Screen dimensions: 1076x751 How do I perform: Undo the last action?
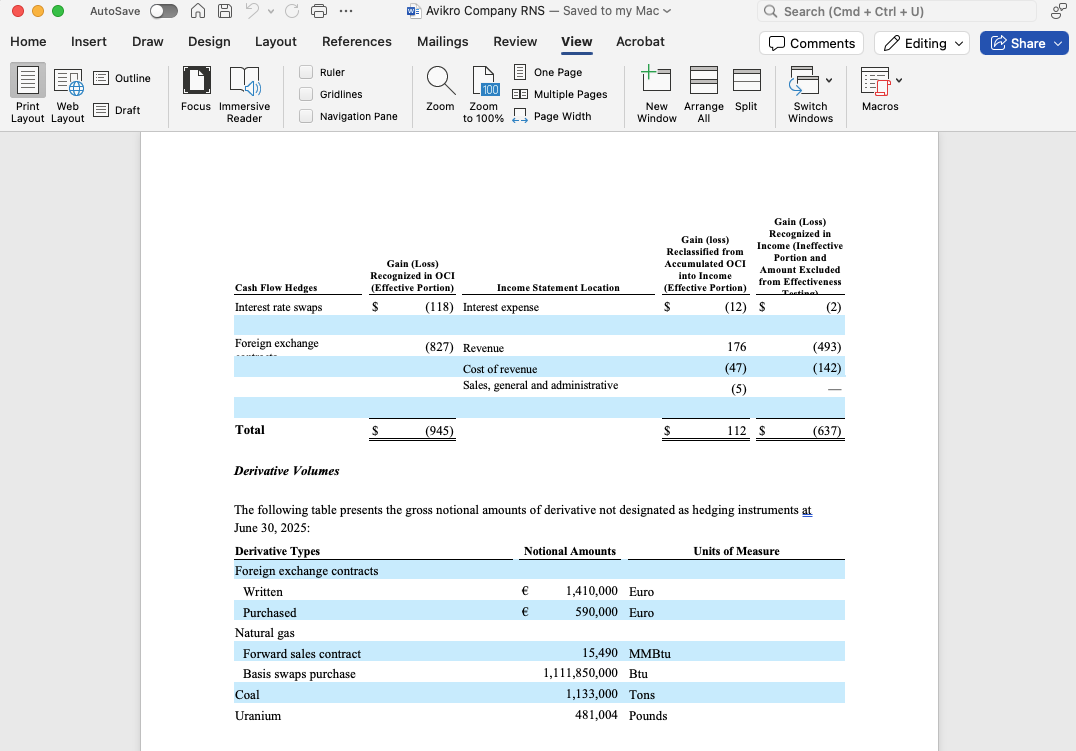253,11
